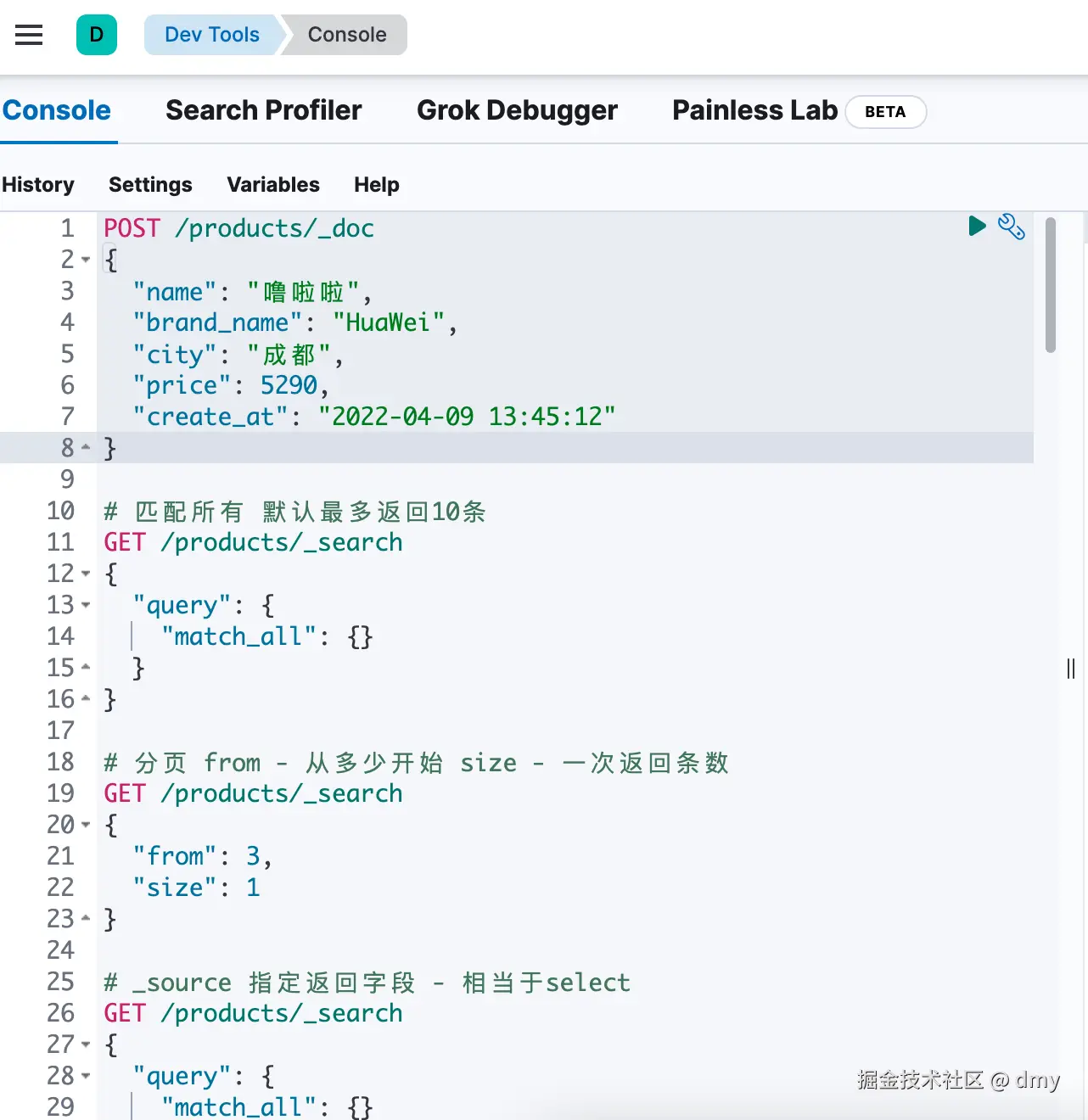Collapse the block at line 12

(x=86, y=574)
